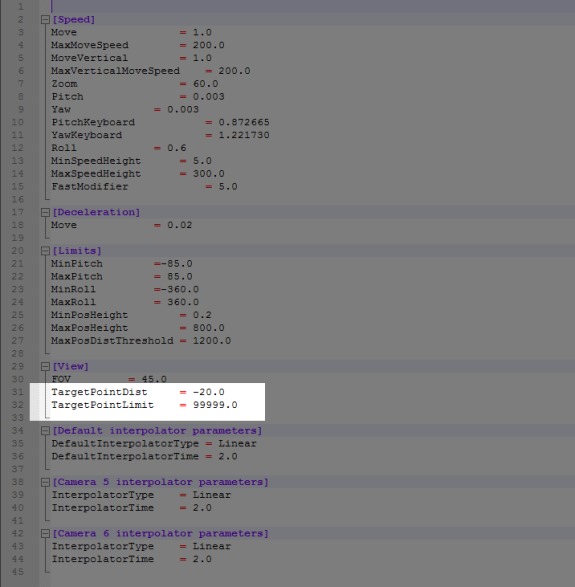Click the [Camera 6 interpolator parameters] header

click(160, 533)
